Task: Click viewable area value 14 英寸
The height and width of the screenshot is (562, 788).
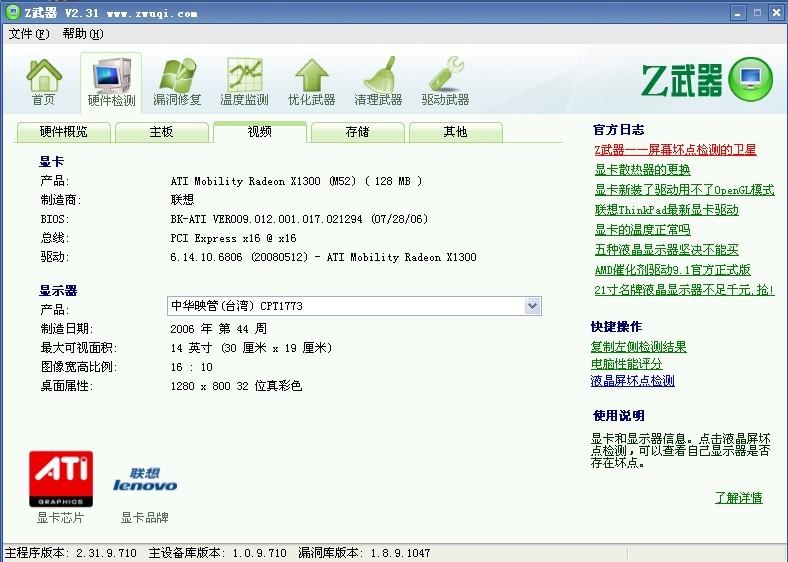Action: coord(251,348)
